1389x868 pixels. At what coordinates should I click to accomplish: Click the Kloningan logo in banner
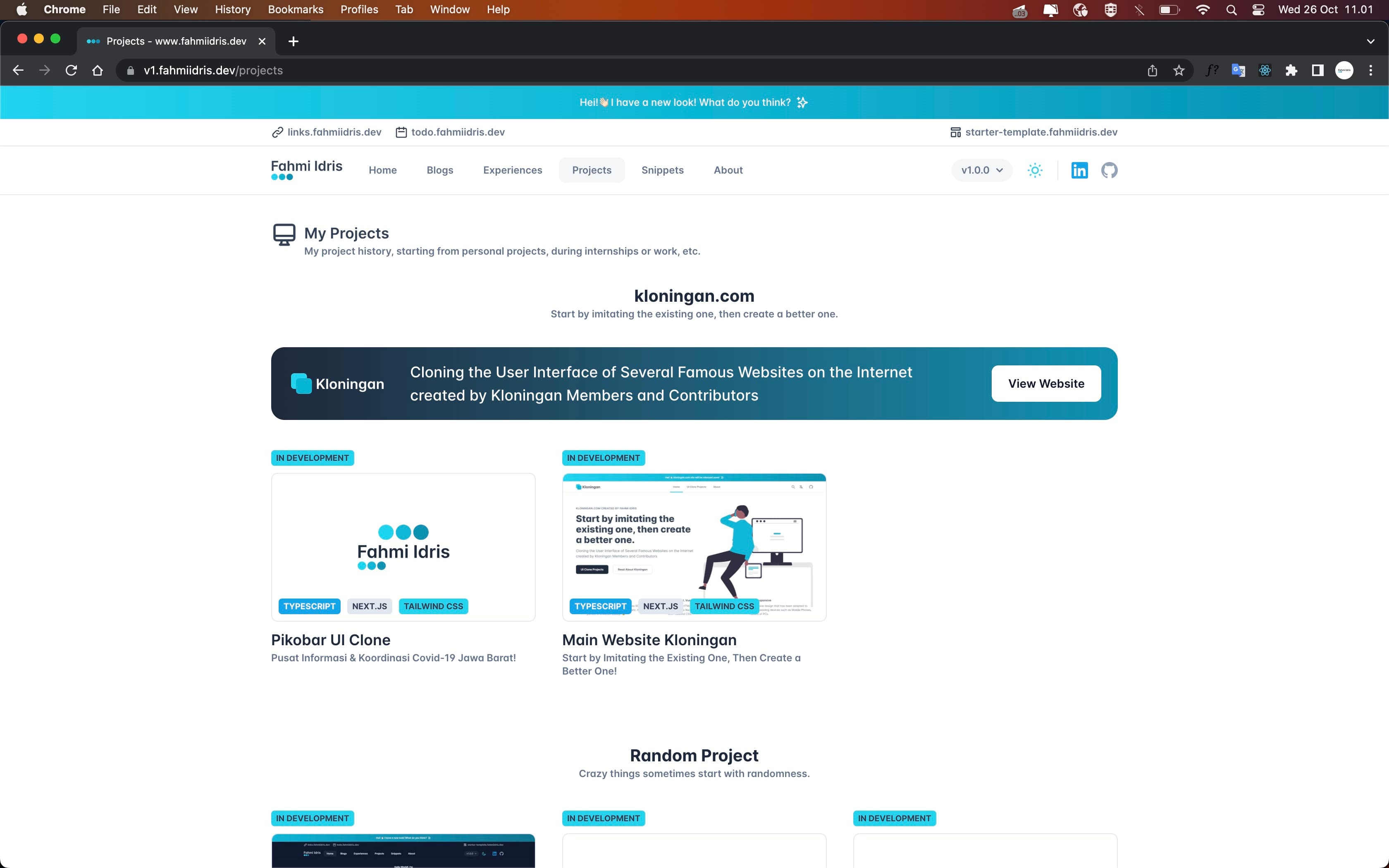[337, 384]
